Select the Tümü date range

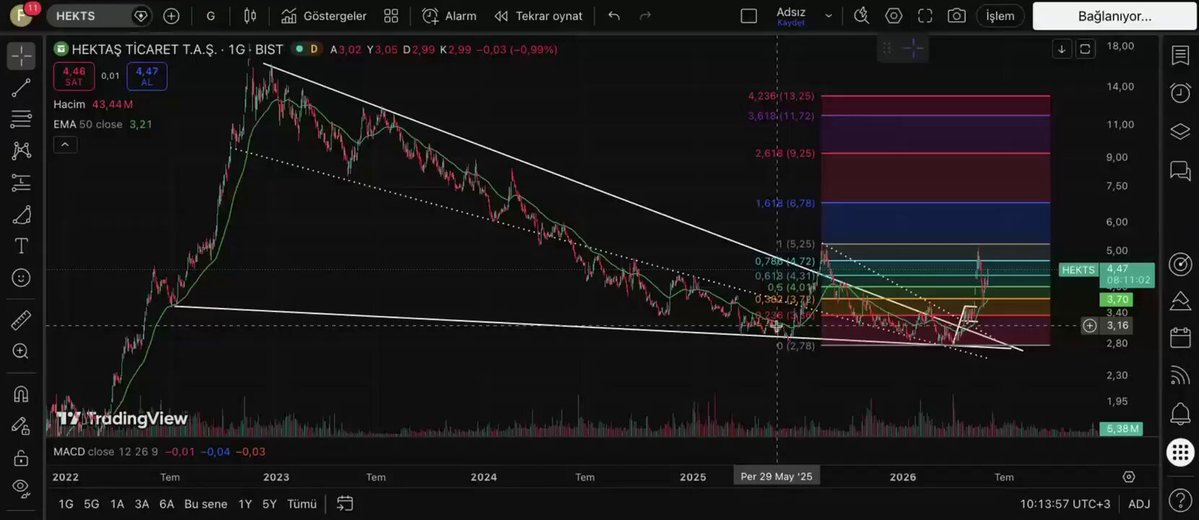pos(302,504)
